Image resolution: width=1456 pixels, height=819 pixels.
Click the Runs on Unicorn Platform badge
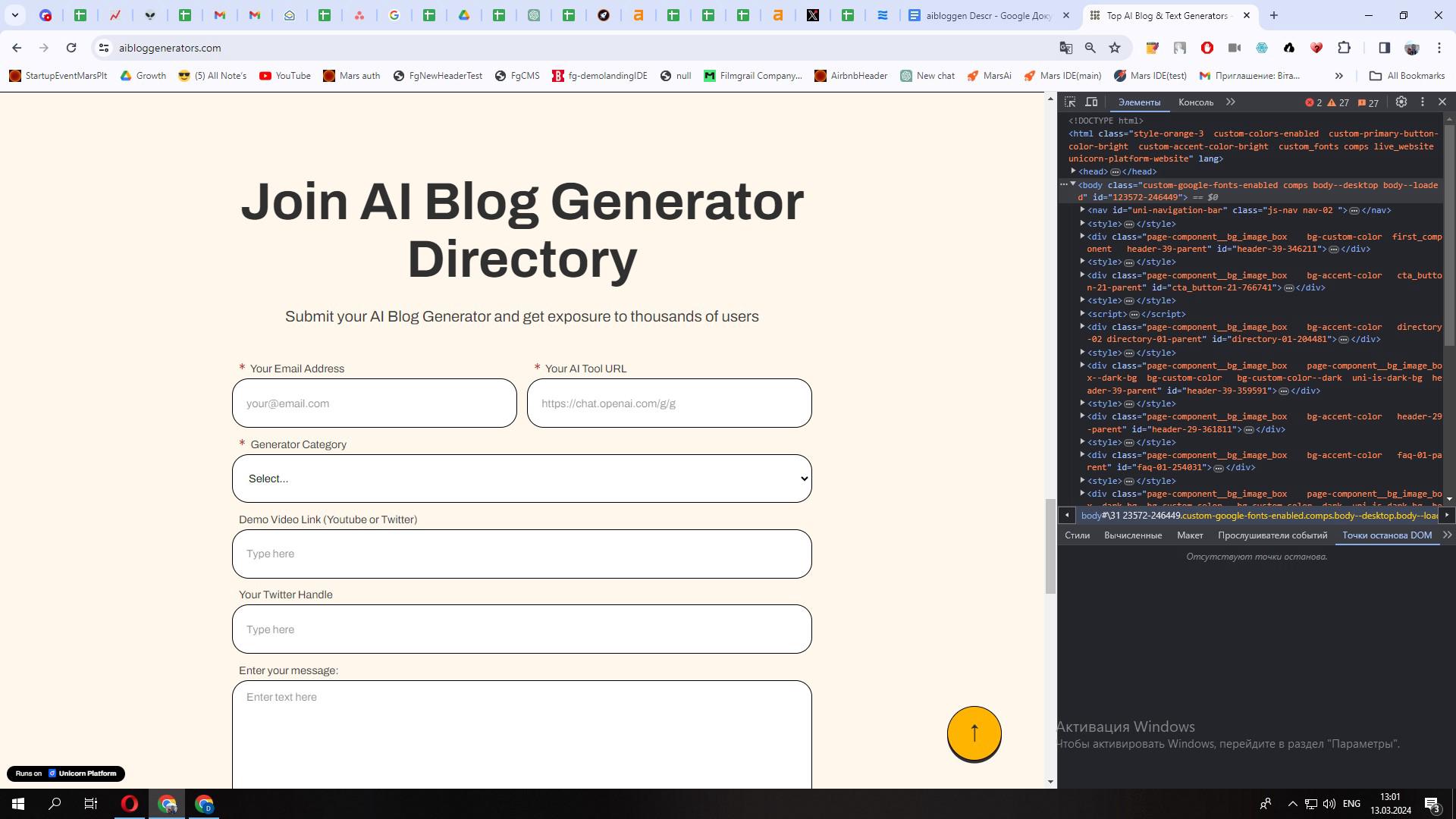(x=66, y=773)
